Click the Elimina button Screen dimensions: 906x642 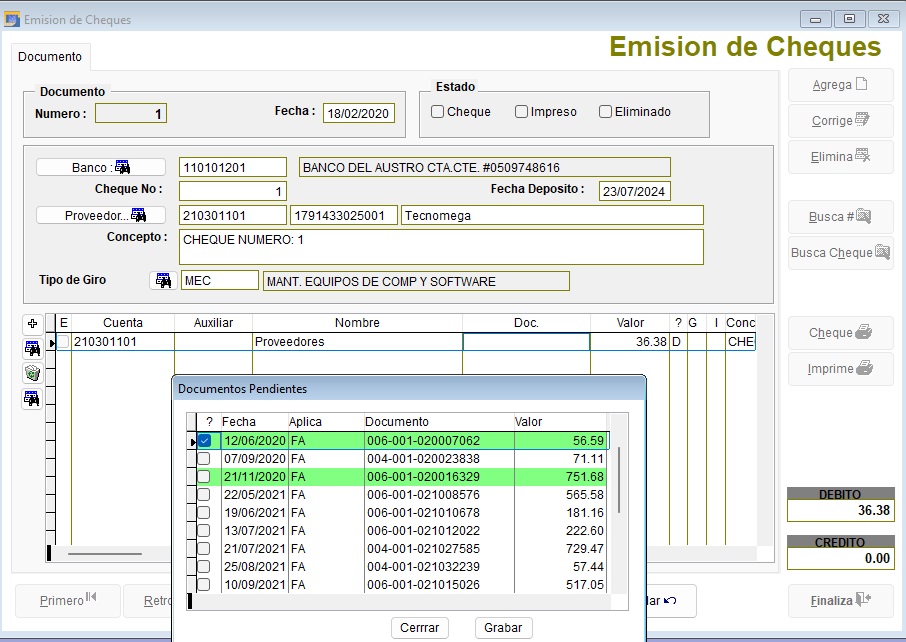tap(841, 157)
